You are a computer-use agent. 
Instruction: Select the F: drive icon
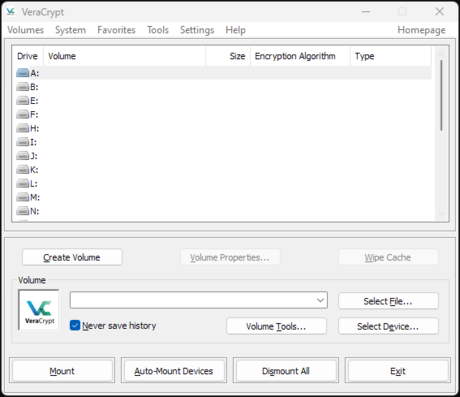23,115
